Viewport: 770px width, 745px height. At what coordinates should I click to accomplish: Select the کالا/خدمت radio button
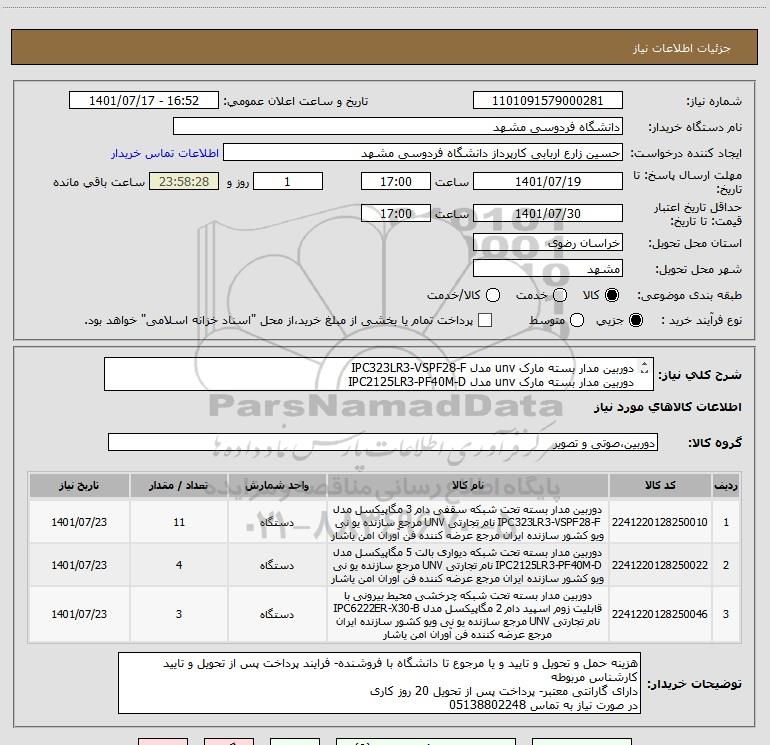coord(493,295)
